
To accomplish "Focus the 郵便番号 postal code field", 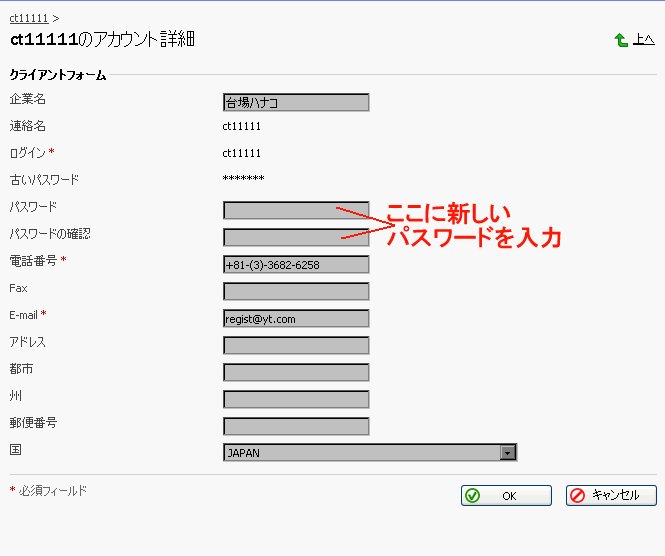I will (296, 426).
